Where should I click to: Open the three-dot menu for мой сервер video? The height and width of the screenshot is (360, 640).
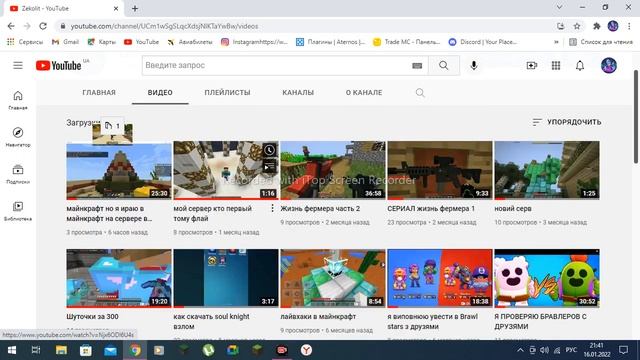tap(272, 209)
